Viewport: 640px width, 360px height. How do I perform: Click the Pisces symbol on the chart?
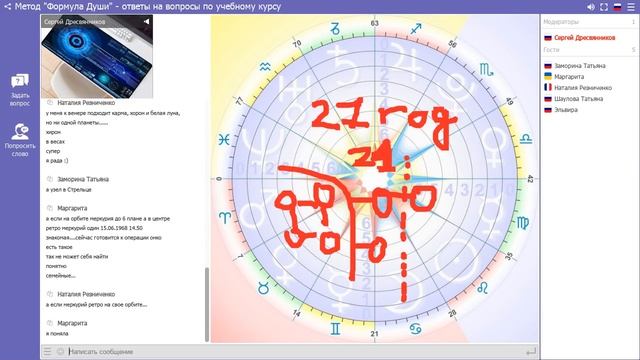(224, 140)
